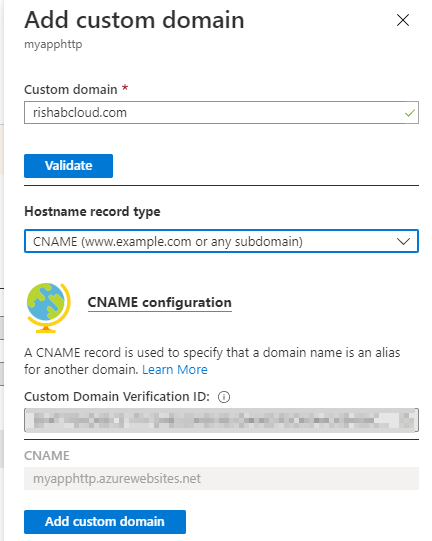Click the myapphttp subtitle under the title
432x541 pixels.
point(53,45)
